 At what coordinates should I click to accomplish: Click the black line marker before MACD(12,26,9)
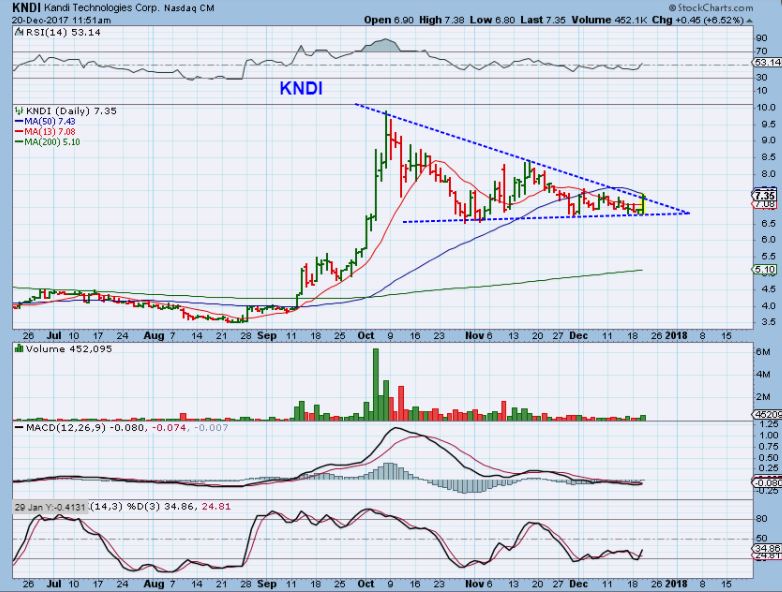pyautogui.click(x=19, y=427)
